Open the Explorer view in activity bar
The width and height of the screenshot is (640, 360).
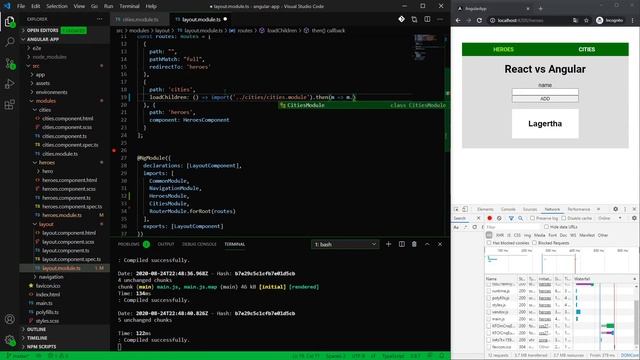9,21
